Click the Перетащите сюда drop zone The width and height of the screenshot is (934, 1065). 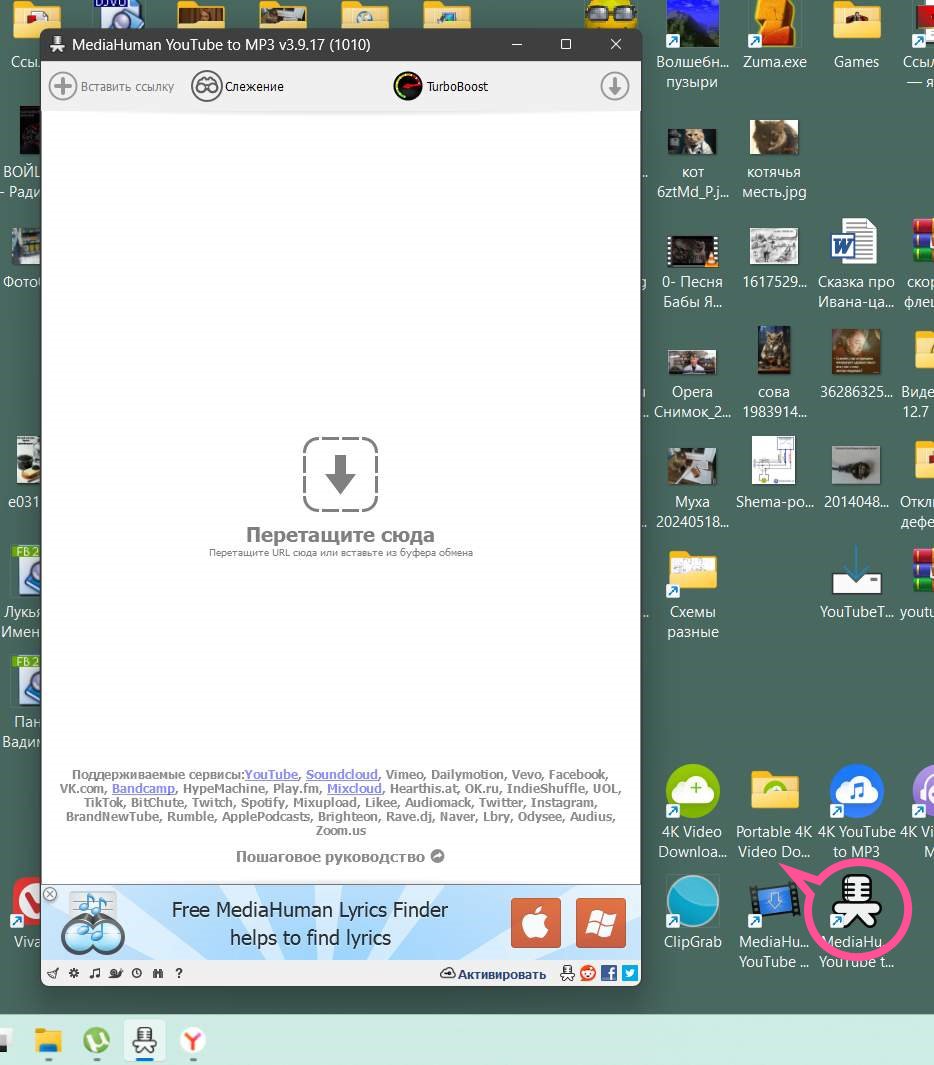340,475
